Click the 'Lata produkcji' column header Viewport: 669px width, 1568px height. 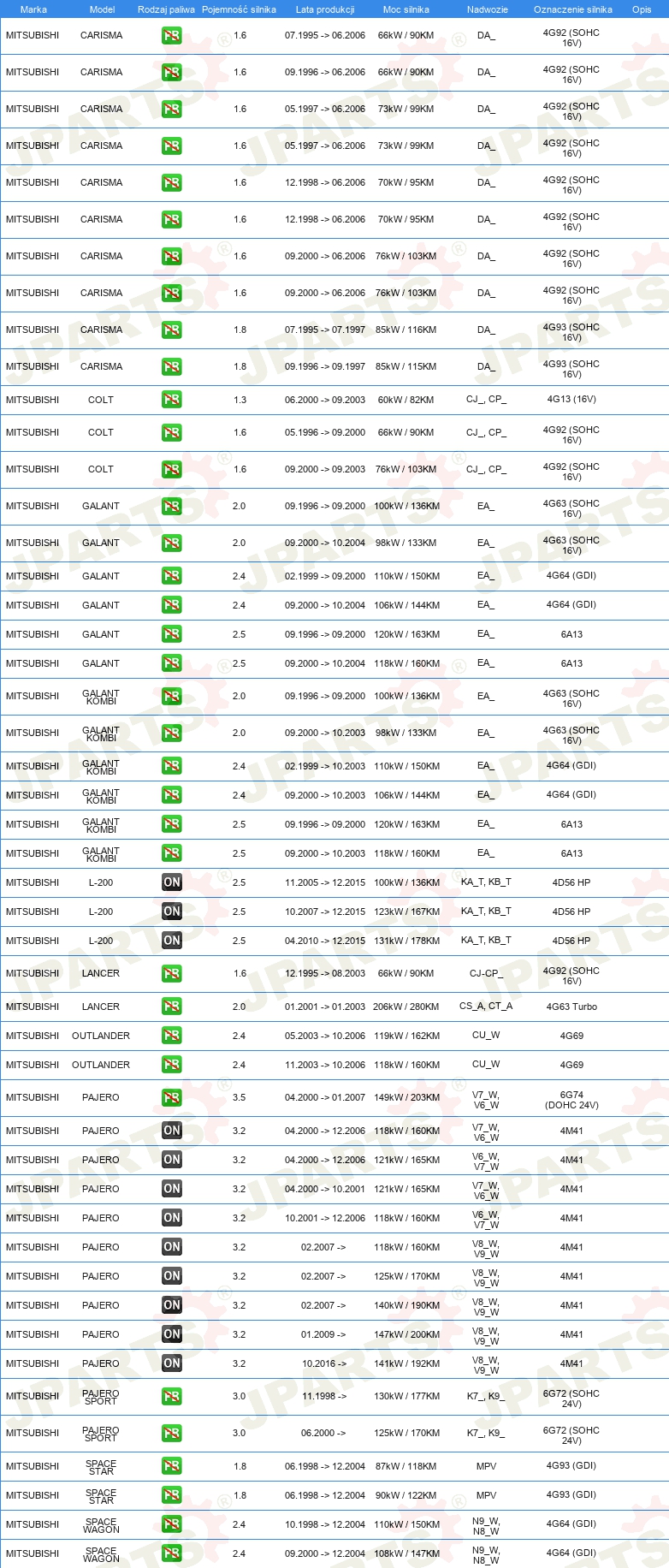tap(325, 9)
